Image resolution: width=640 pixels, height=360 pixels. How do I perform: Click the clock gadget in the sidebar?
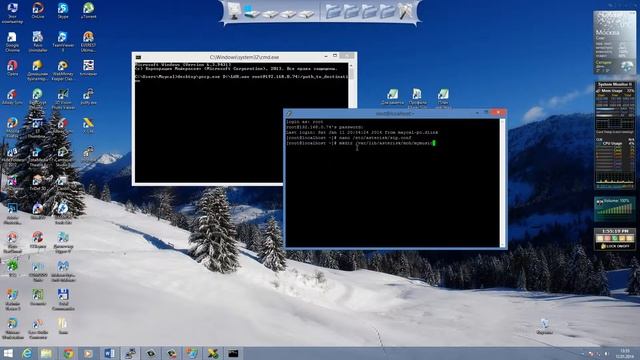click(615, 239)
